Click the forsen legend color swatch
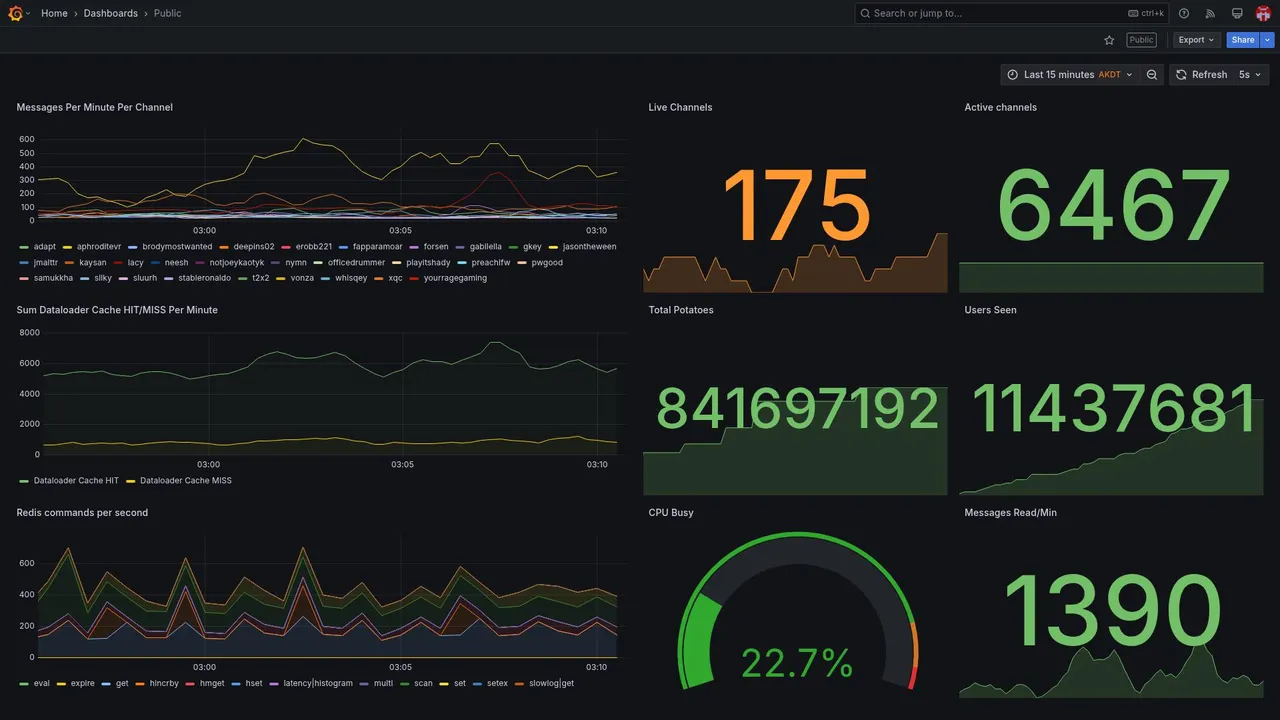 pyautogui.click(x=415, y=247)
